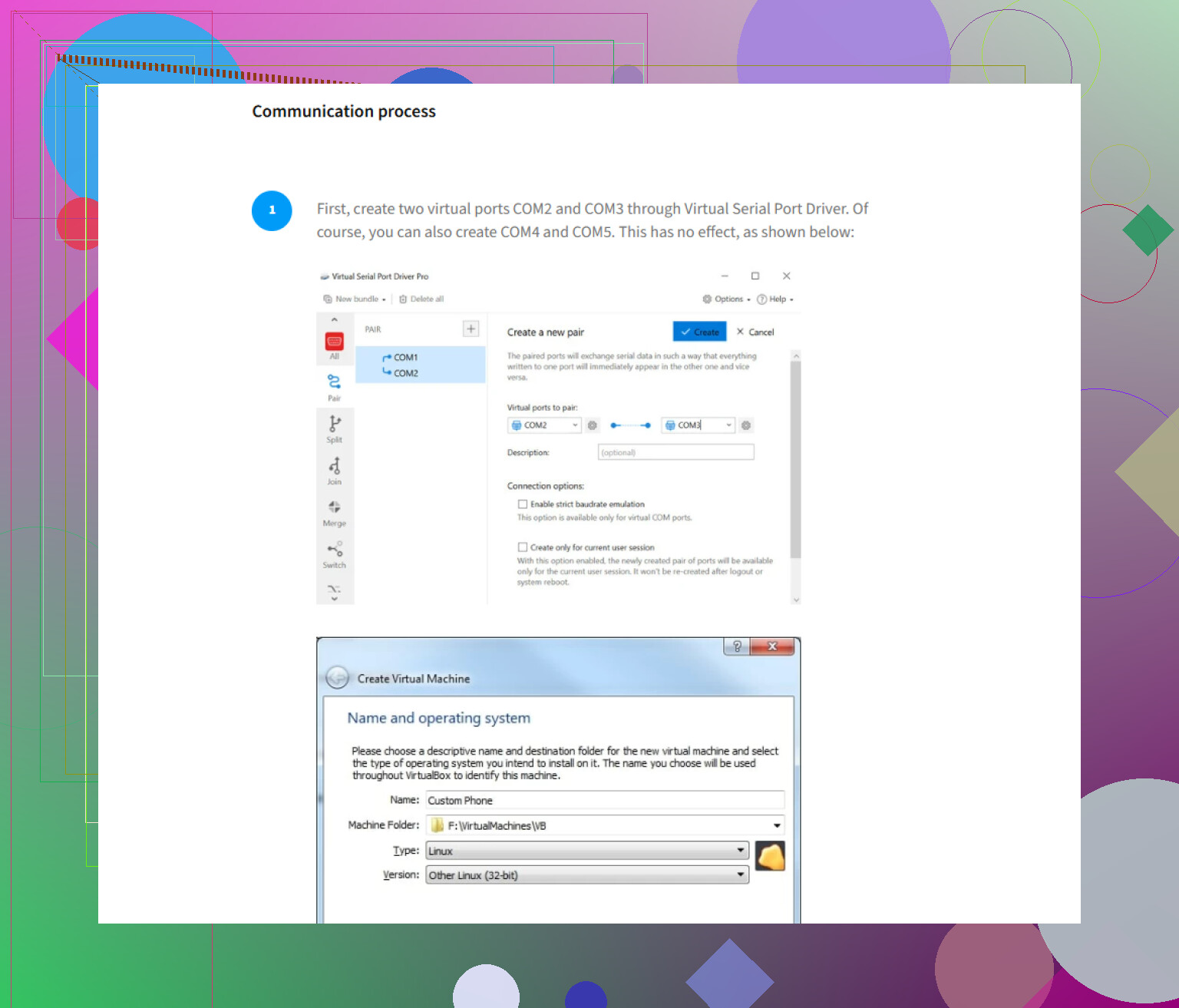Screen dimensions: 1179x1008
Task: Open the Pair tool in sidebar
Action: pyautogui.click(x=334, y=382)
